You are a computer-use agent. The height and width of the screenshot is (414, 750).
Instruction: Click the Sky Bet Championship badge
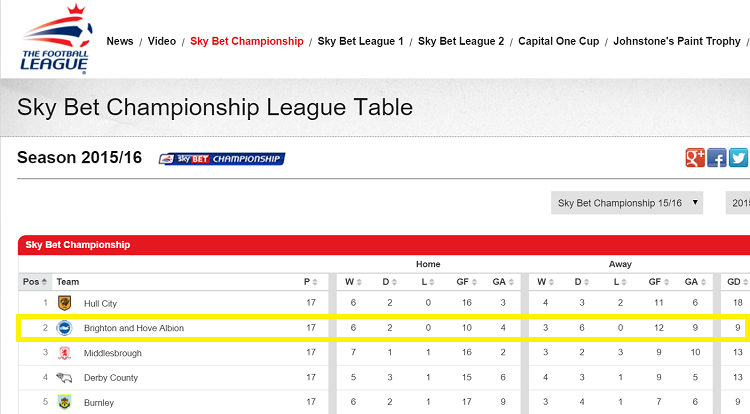pos(222,159)
